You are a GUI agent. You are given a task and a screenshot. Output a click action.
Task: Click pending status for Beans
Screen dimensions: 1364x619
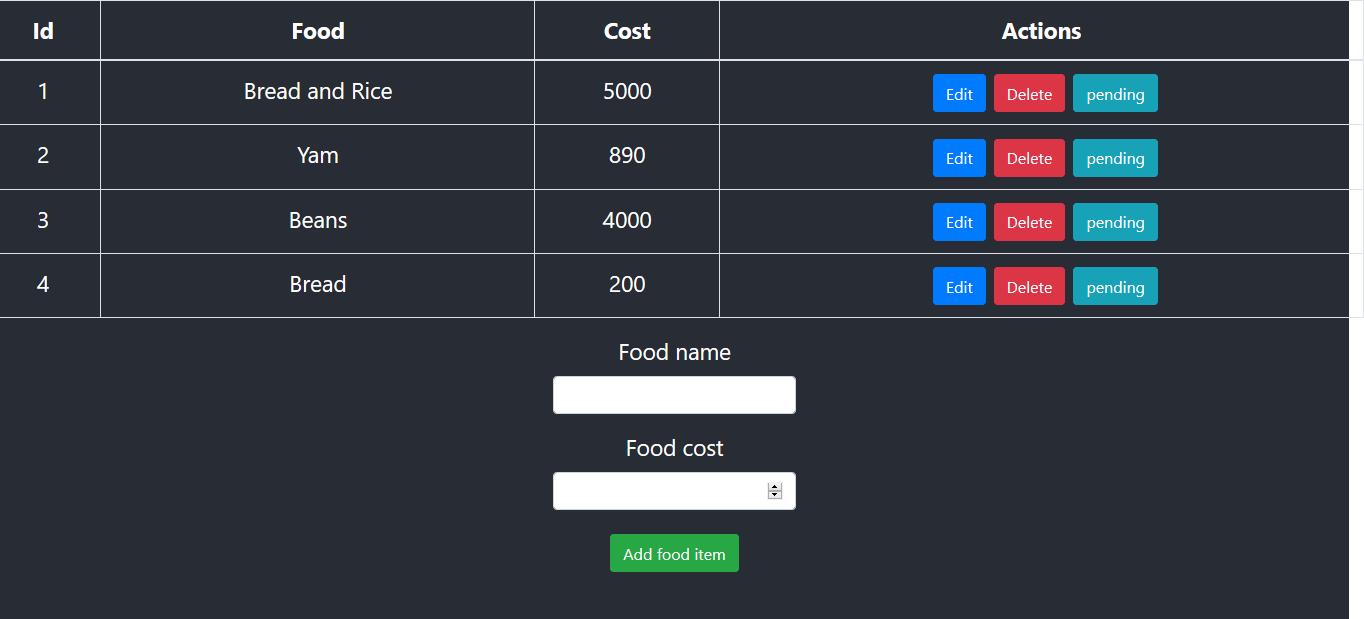click(x=1115, y=222)
